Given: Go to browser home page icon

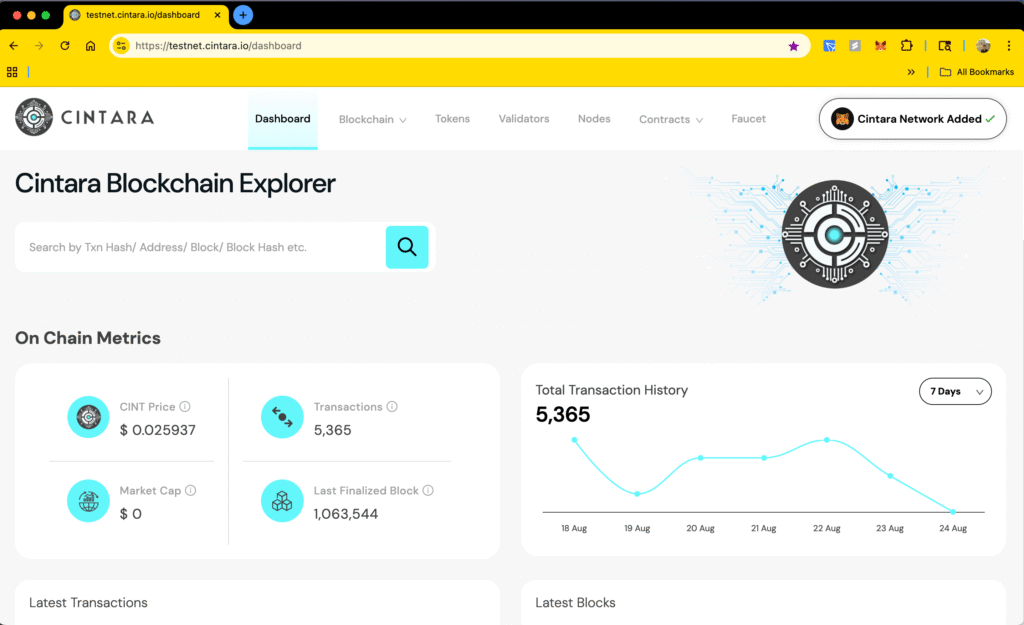Looking at the screenshot, I should pyautogui.click(x=91, y=46).
